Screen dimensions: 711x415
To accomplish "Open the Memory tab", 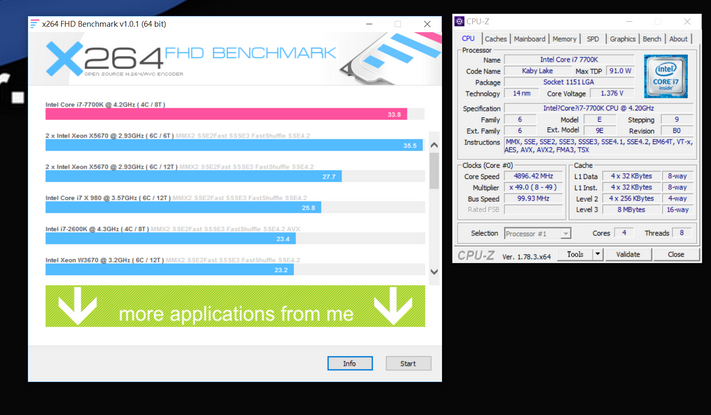I will click(x=564, y=39).
